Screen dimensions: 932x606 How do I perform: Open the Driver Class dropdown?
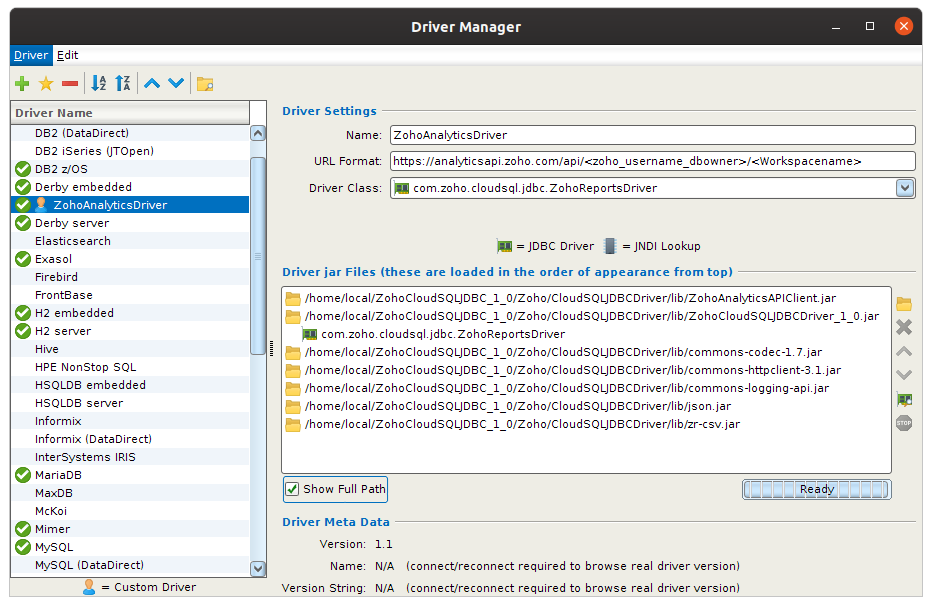click(905, 187)
